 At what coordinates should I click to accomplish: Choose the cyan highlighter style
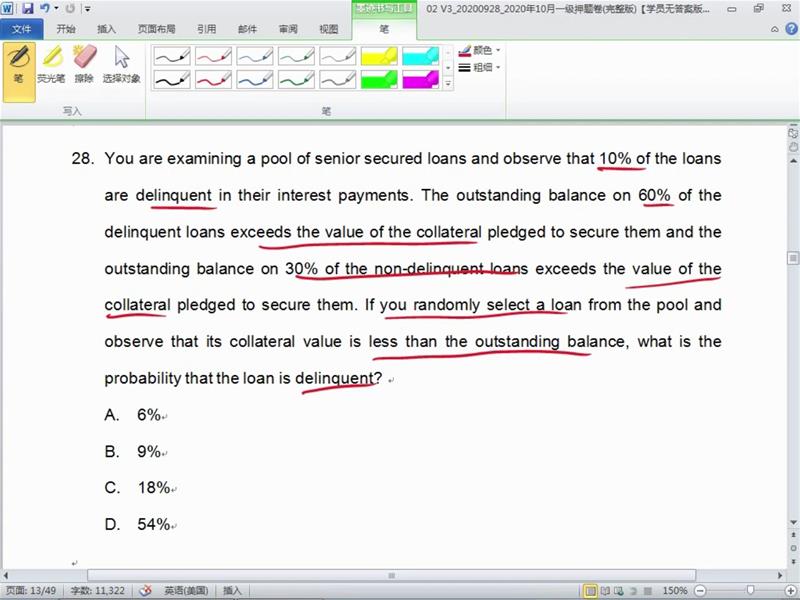pyautogui.click(x=420, y=56)
